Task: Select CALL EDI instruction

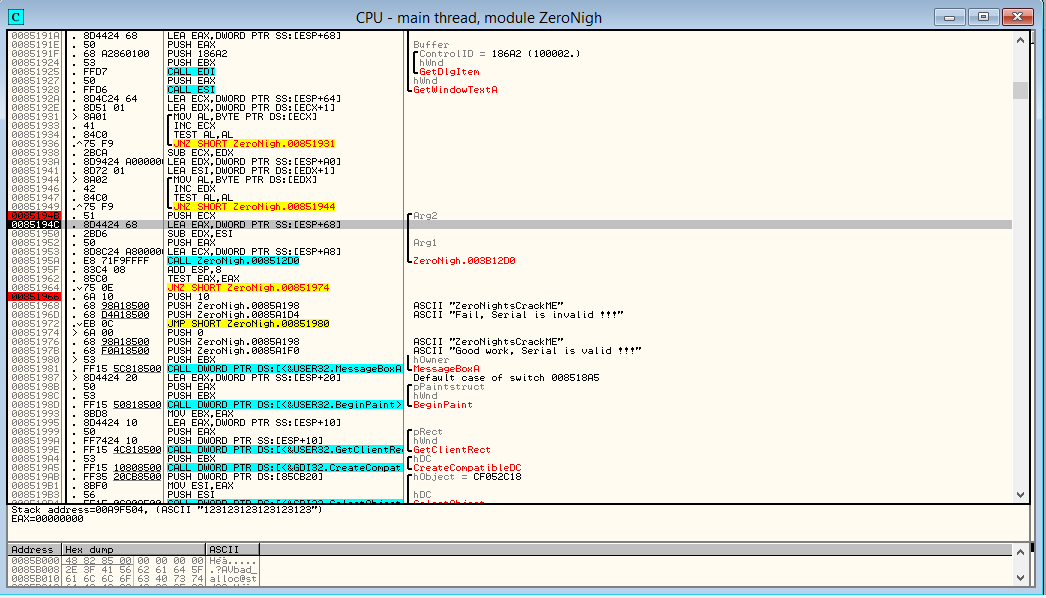Action: tap(191, 71)
